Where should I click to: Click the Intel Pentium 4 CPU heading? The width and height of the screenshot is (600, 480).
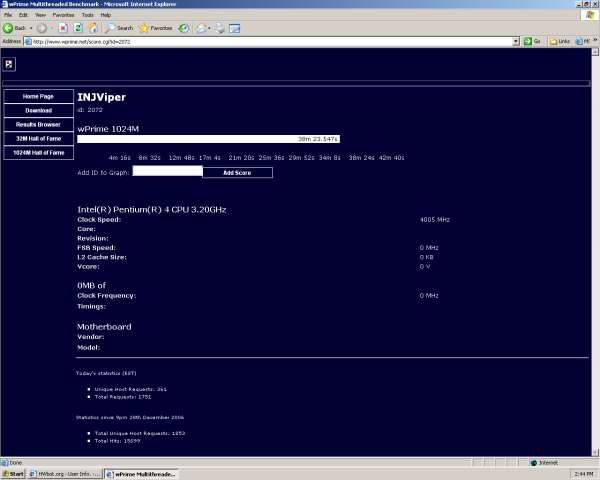click(x=152, y=209)
